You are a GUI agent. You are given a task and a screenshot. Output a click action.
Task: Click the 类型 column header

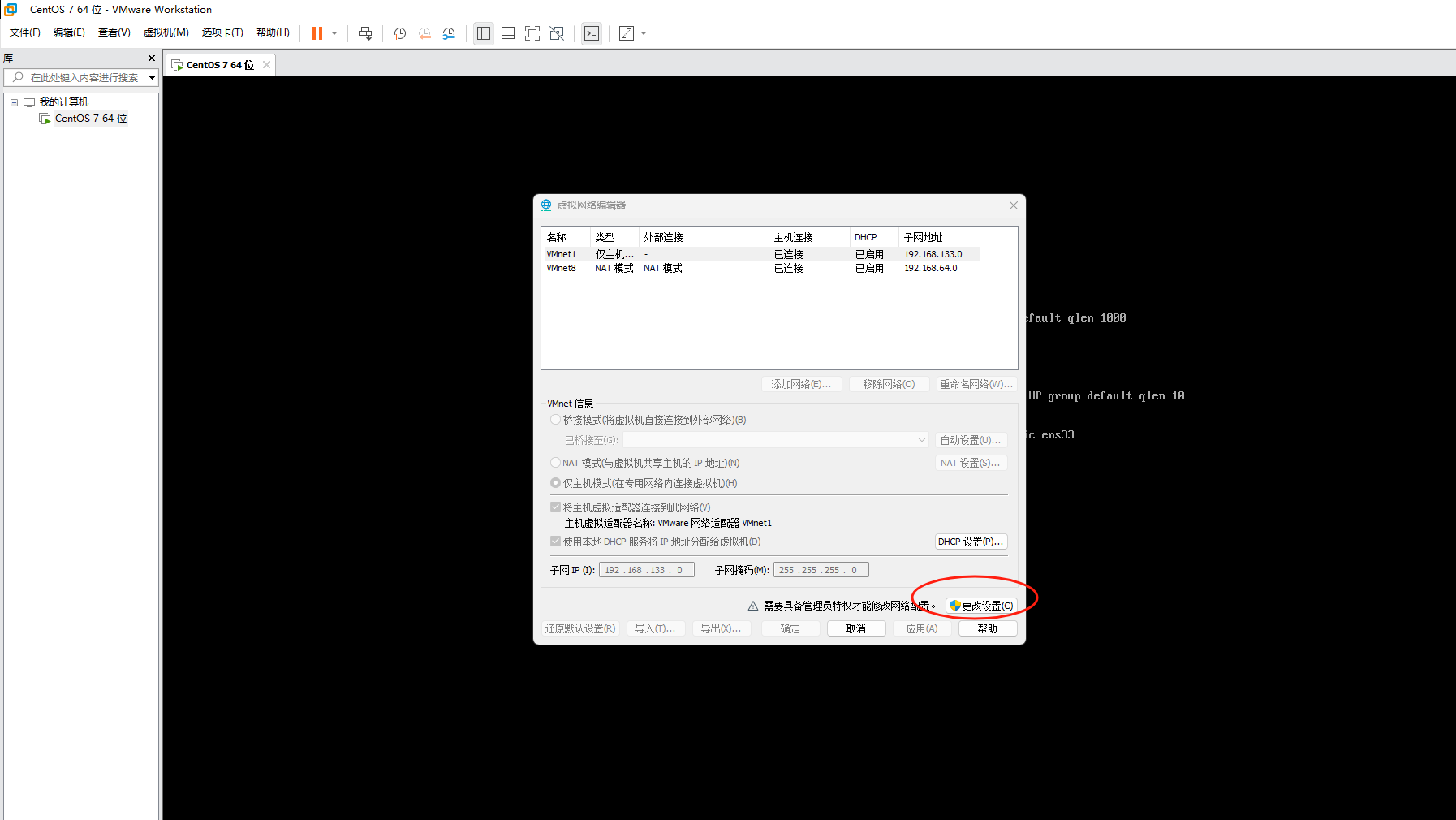[614, 237]
